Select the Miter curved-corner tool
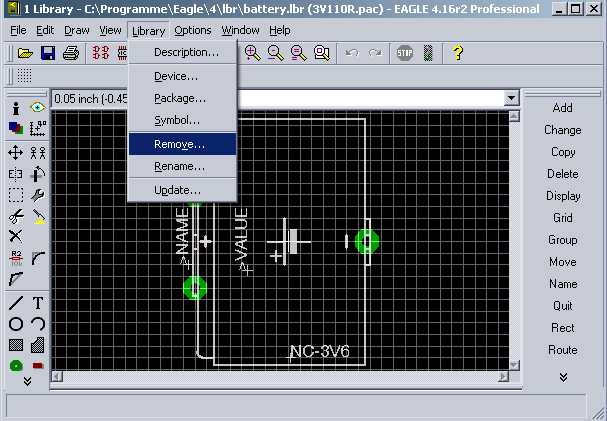This screenshot has height=421, width=607. click(x=38, y=258)
